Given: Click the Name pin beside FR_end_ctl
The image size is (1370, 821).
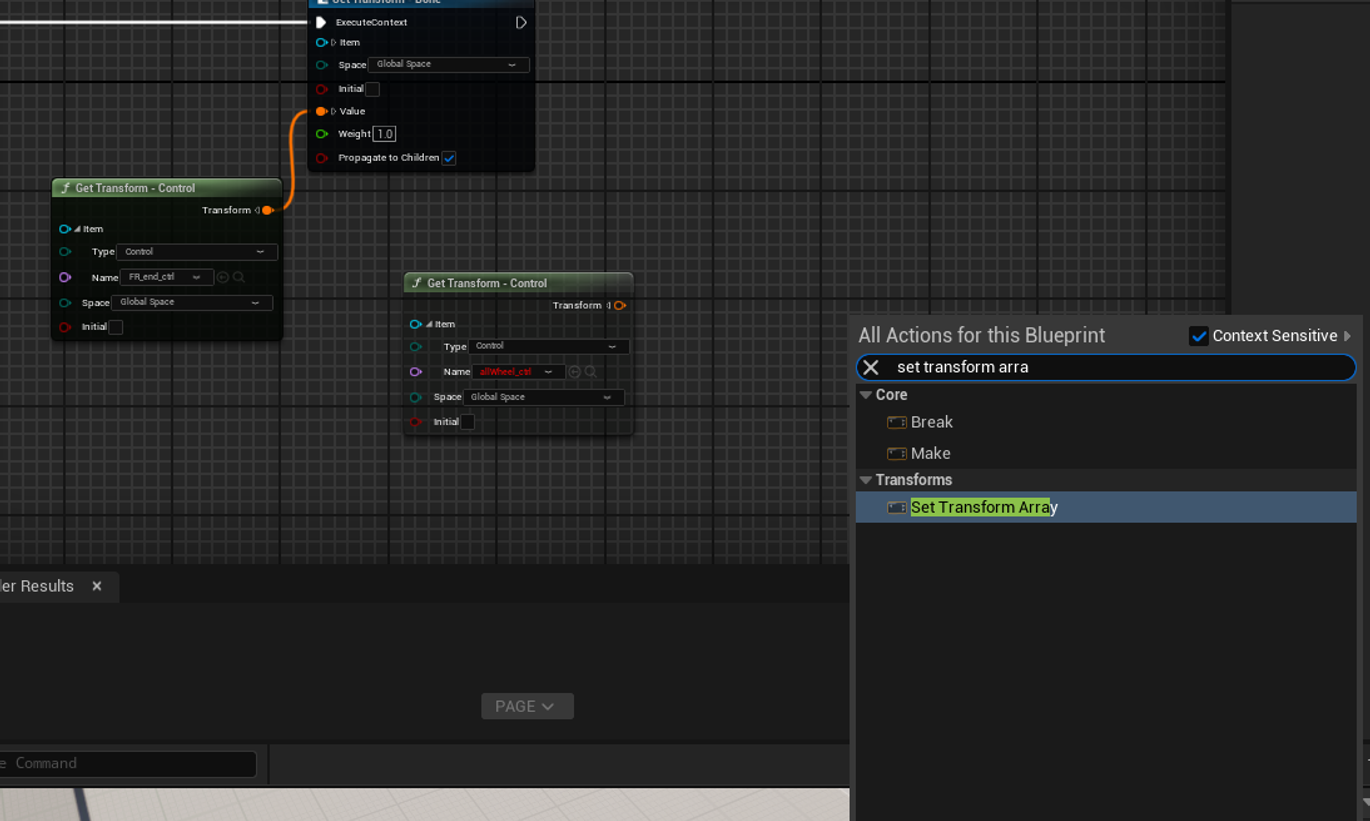Looking at the screenshot, I should point(65,277).
